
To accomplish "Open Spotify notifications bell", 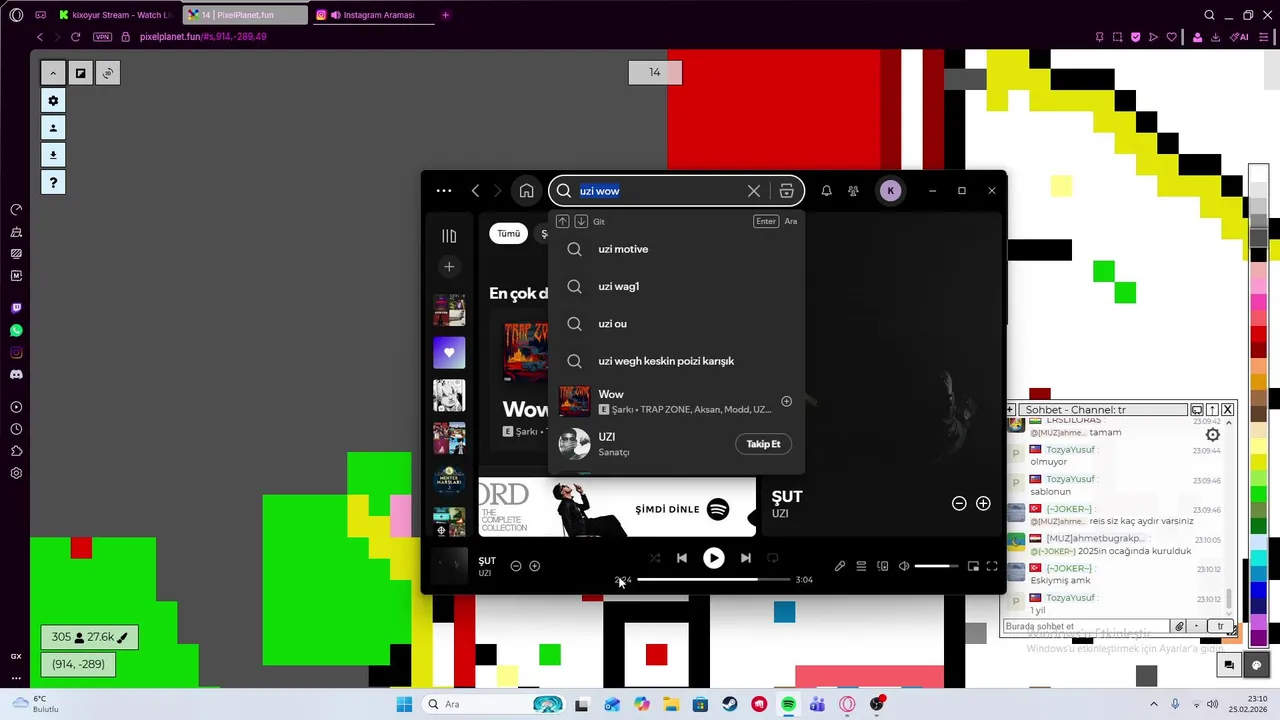I will tap(826, 191).
